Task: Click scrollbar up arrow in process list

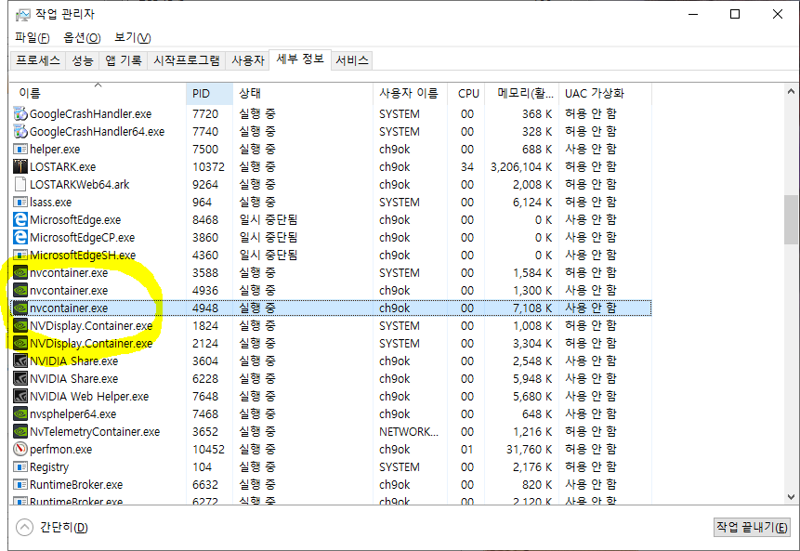Action: pos(791,92)
